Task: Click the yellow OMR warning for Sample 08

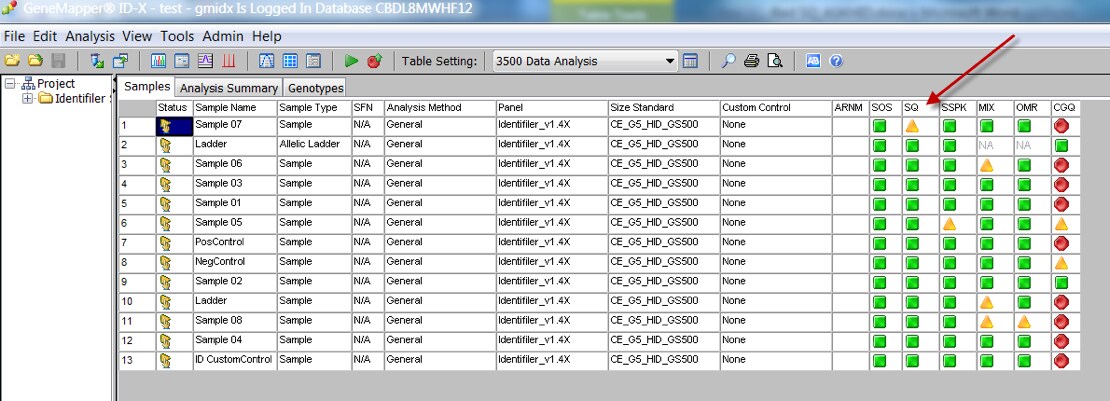Action: (1024, 322)
